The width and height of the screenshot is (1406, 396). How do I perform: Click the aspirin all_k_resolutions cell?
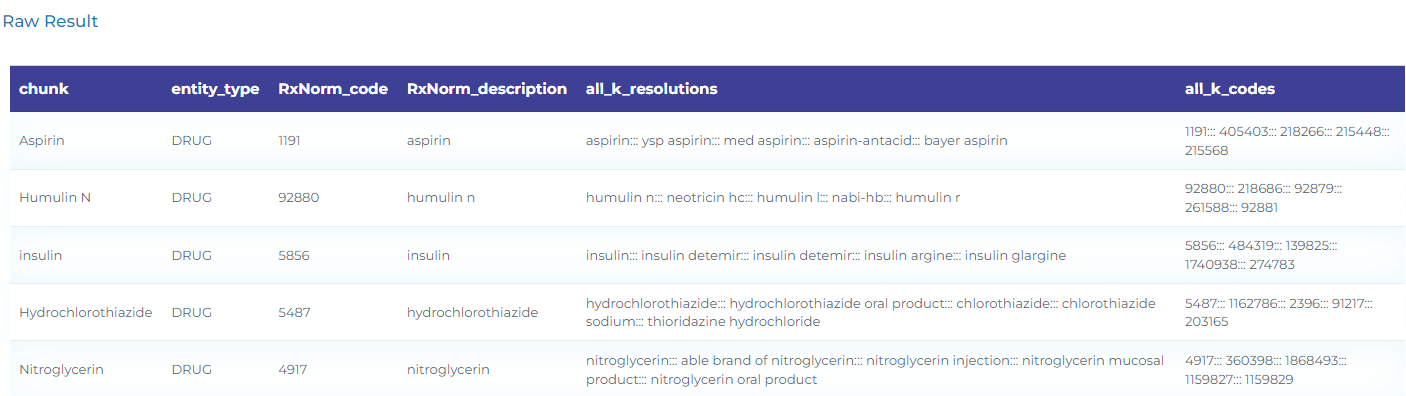pyautogui.click(x=797, y=141)
